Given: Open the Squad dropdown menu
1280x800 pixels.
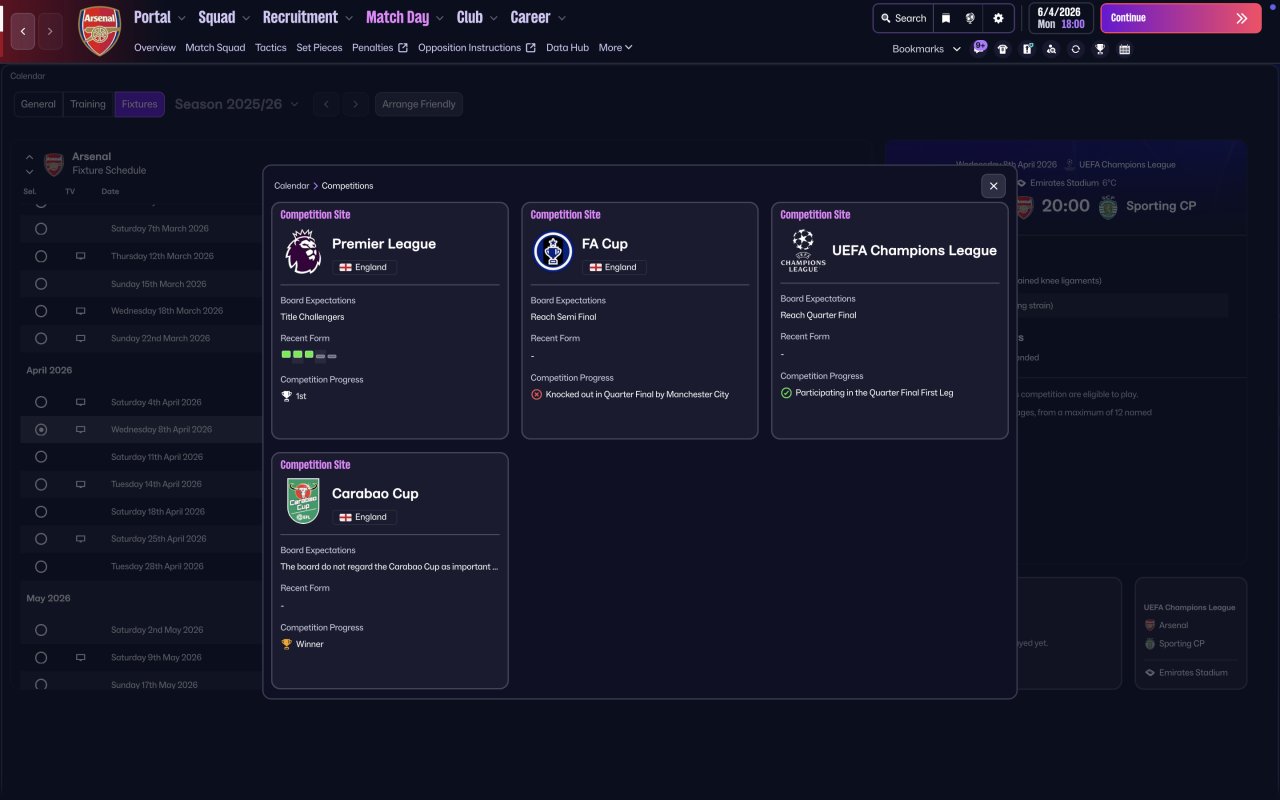Looking at the screenshot, I should click(225, 17).
